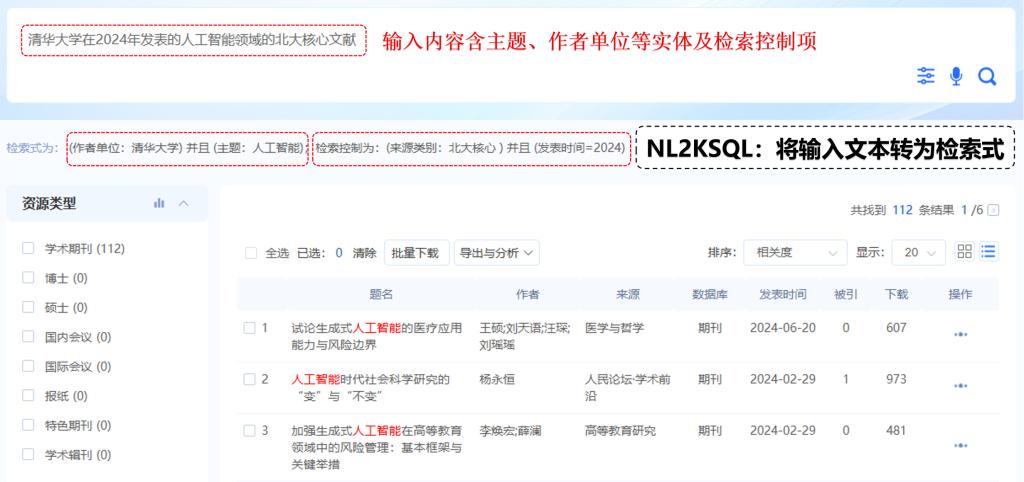This screenshot has width=1024, height=482.
Task: Click download count 607
Action: pos(896,328)
